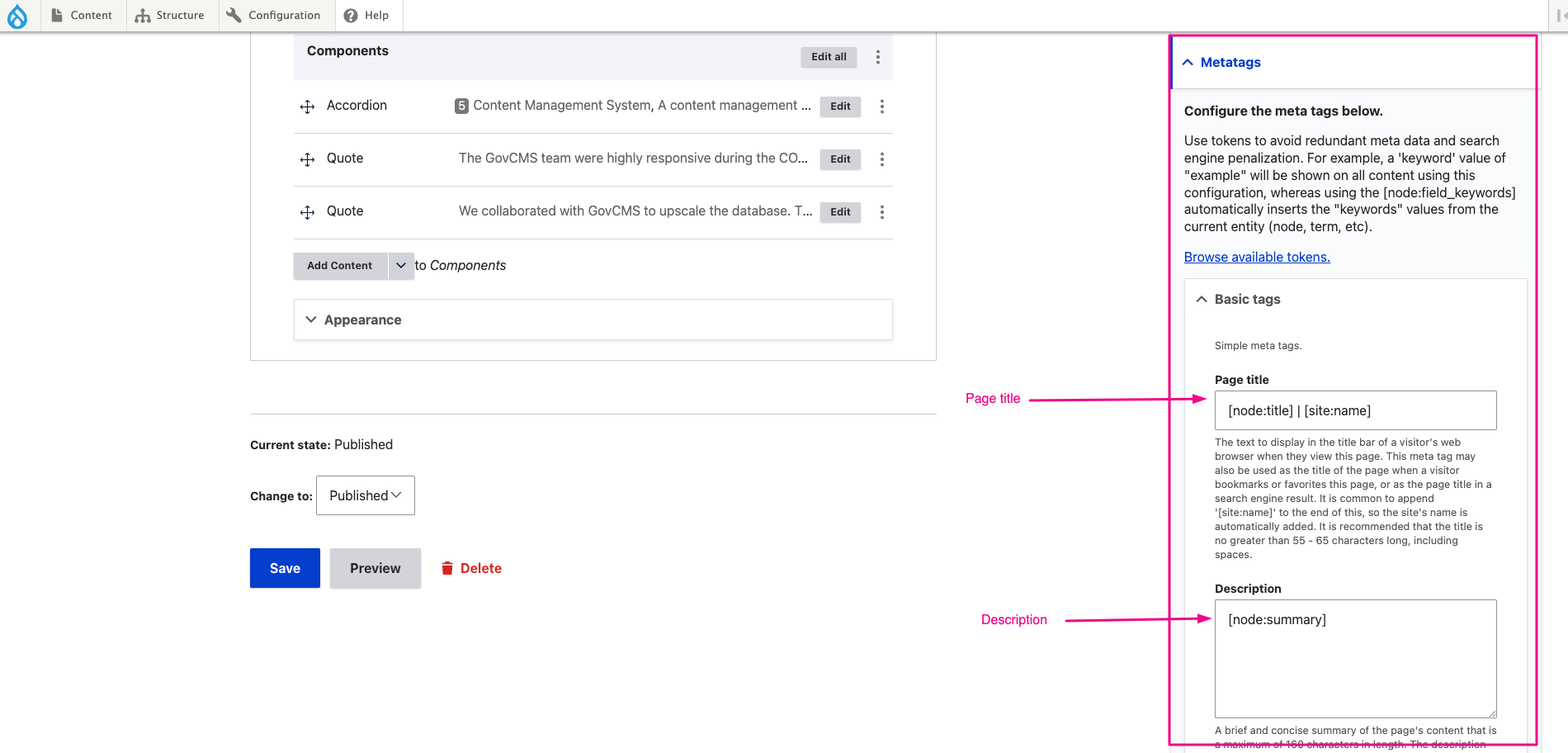Open kebab menu for Accordion component
This screenshot has height=753, width=1568.
click(x=881, y=107)
